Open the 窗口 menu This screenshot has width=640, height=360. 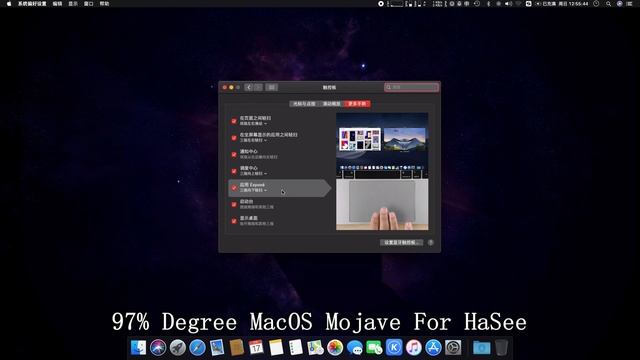click(x=89, y=4)
